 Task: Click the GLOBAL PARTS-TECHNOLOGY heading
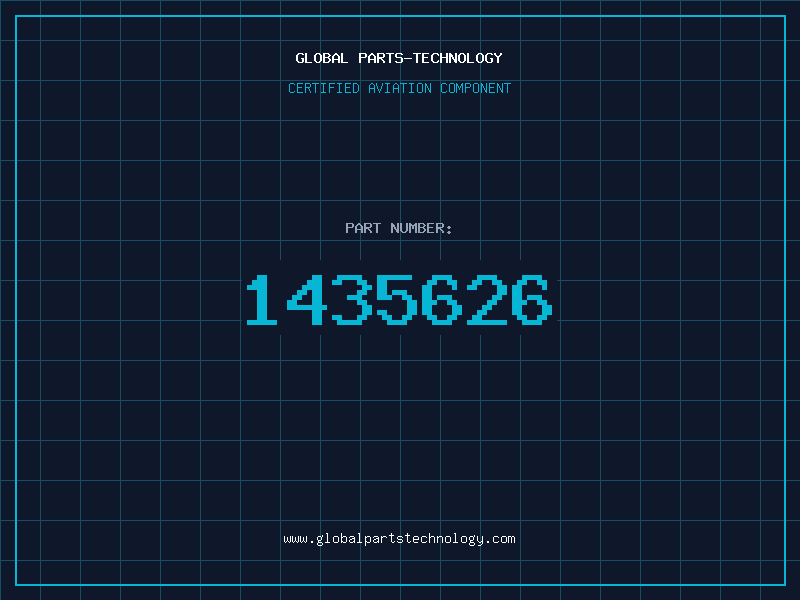(399, 58)
